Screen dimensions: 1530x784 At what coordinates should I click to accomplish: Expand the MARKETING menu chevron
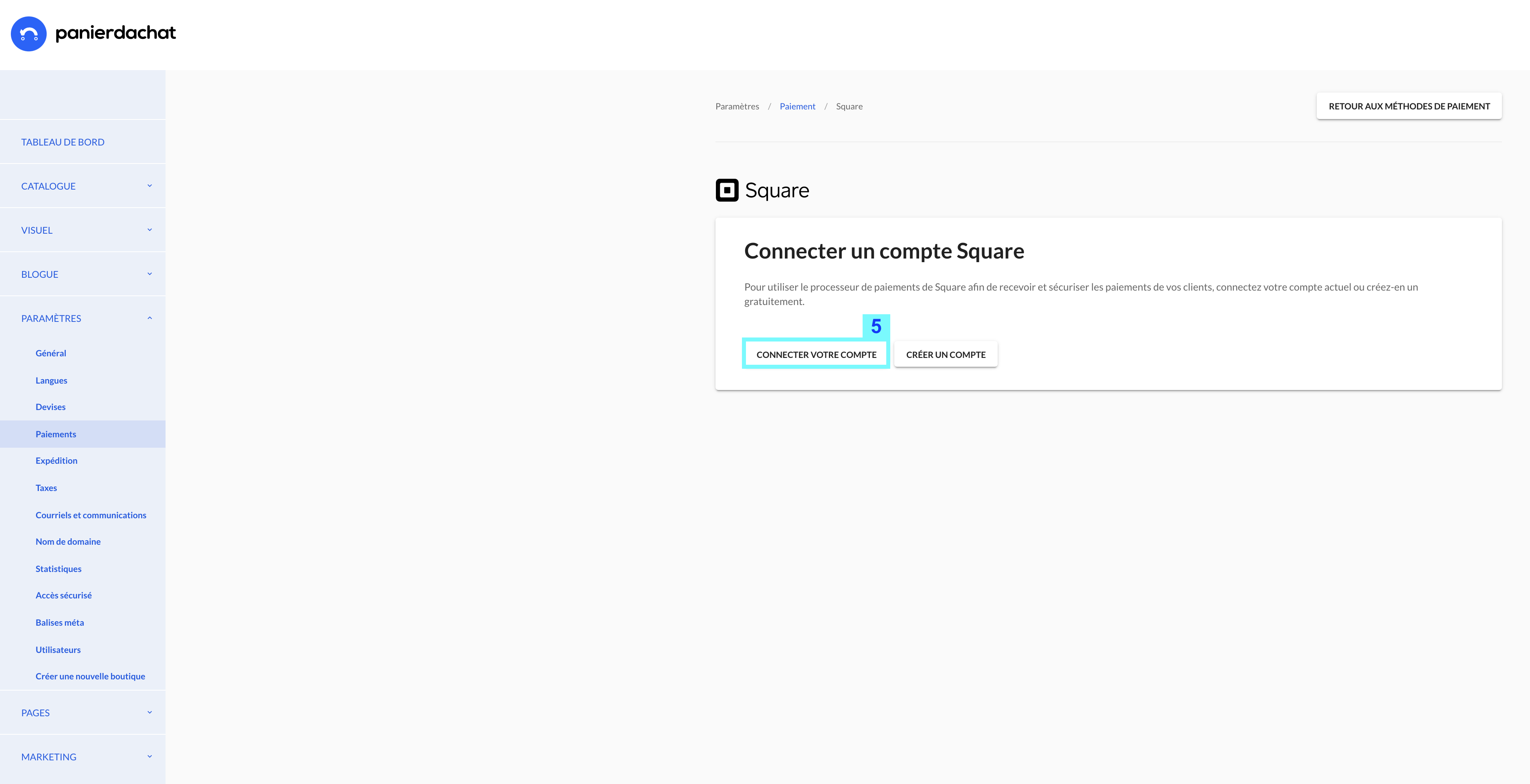[x=150, y=756]
